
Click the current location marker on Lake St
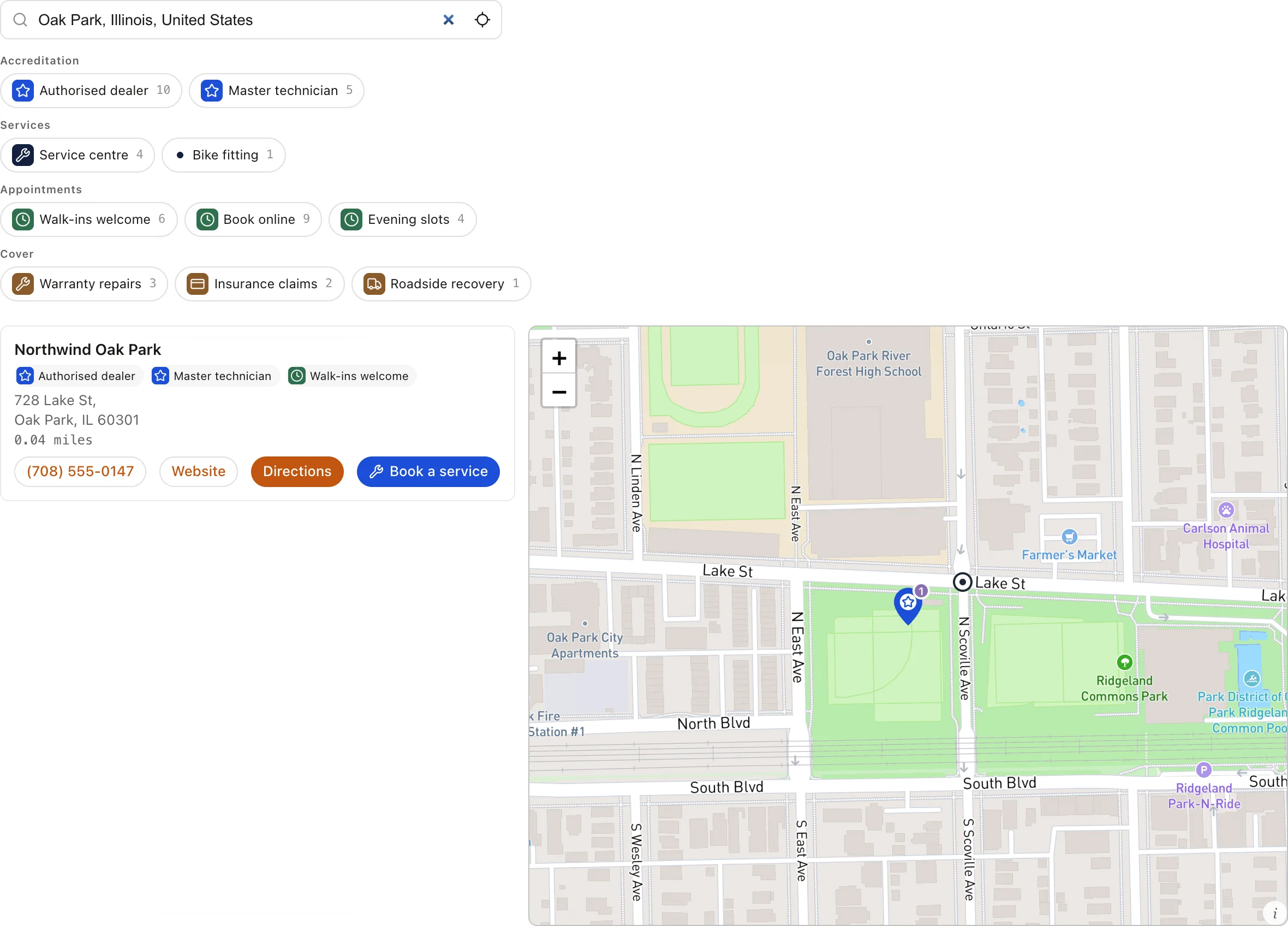962,583
